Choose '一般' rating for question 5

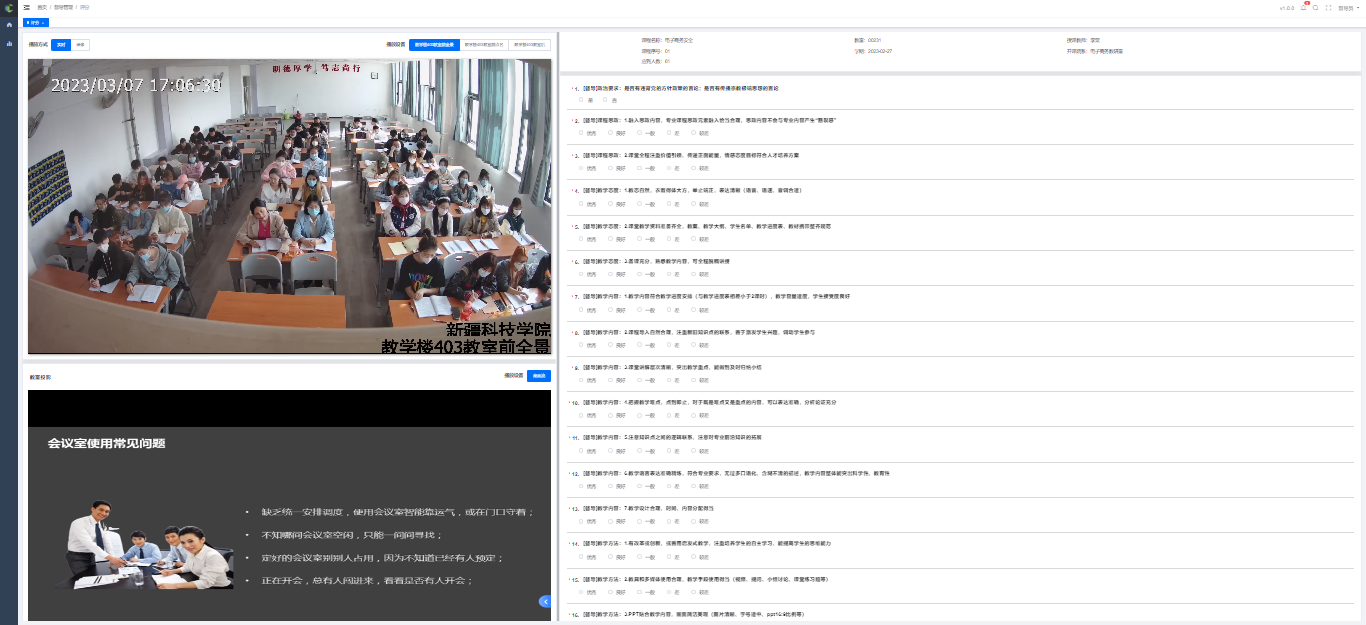[640, 239]
